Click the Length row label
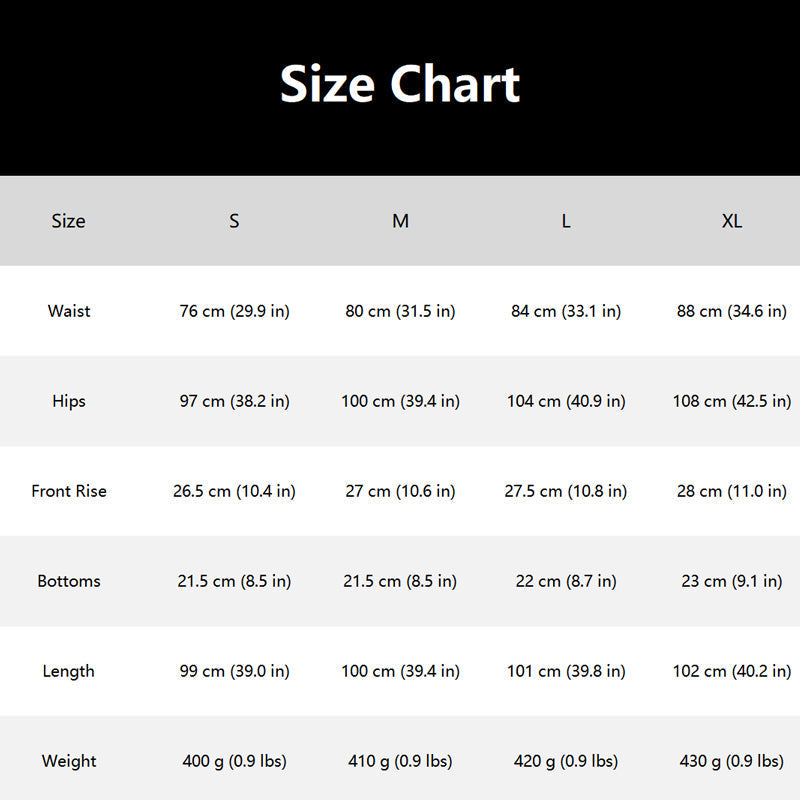The image size is (800, 800). (68, 671)
